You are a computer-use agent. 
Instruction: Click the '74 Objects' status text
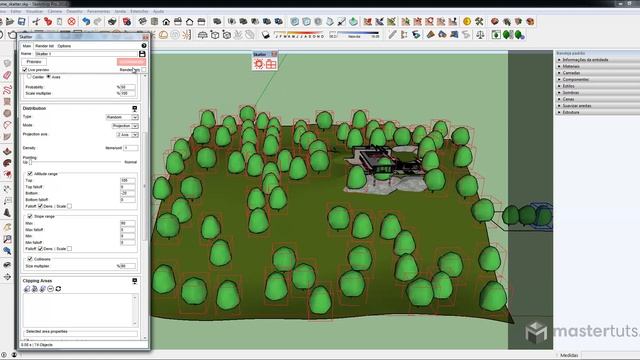43,345
